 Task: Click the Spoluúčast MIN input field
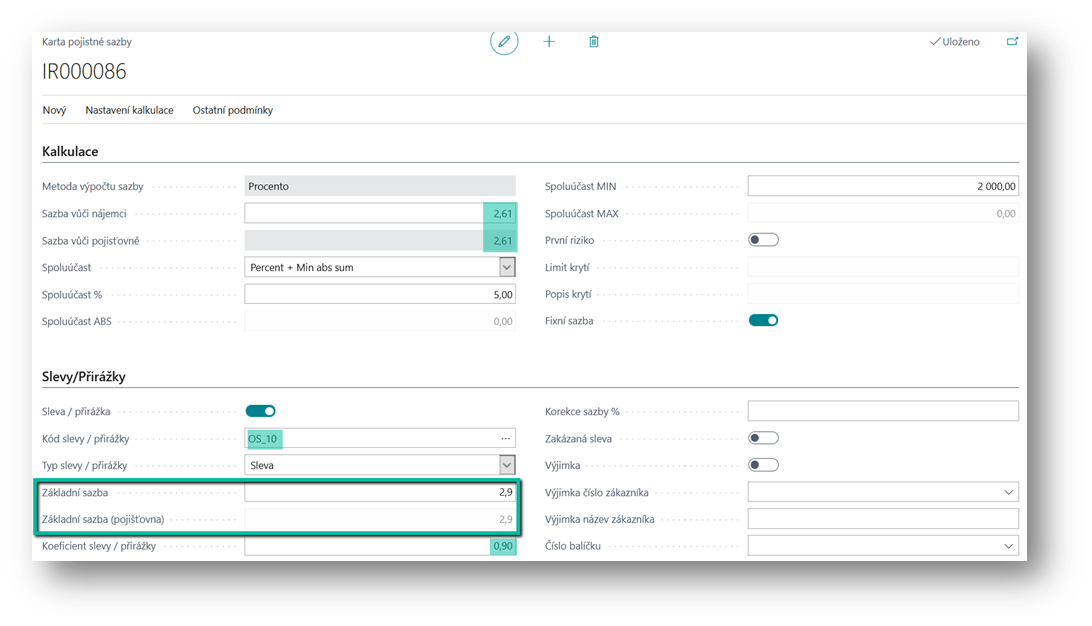point(882,186)
